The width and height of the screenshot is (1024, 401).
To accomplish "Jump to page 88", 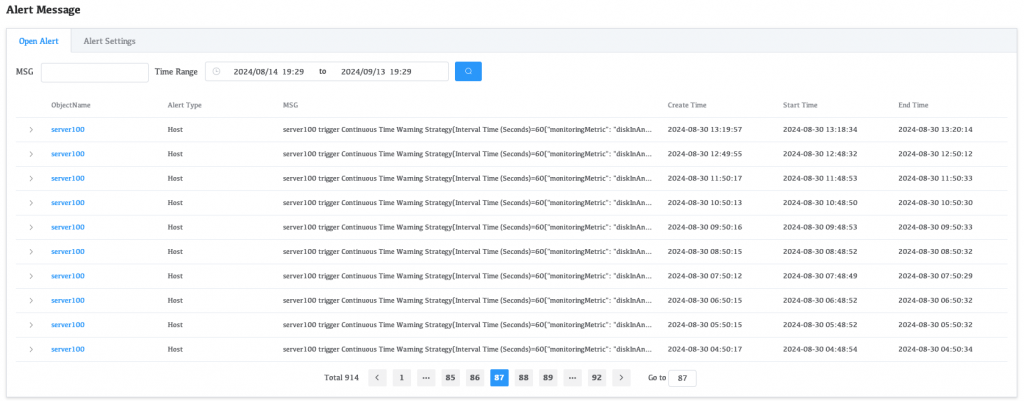I will (x=523, y=378).
